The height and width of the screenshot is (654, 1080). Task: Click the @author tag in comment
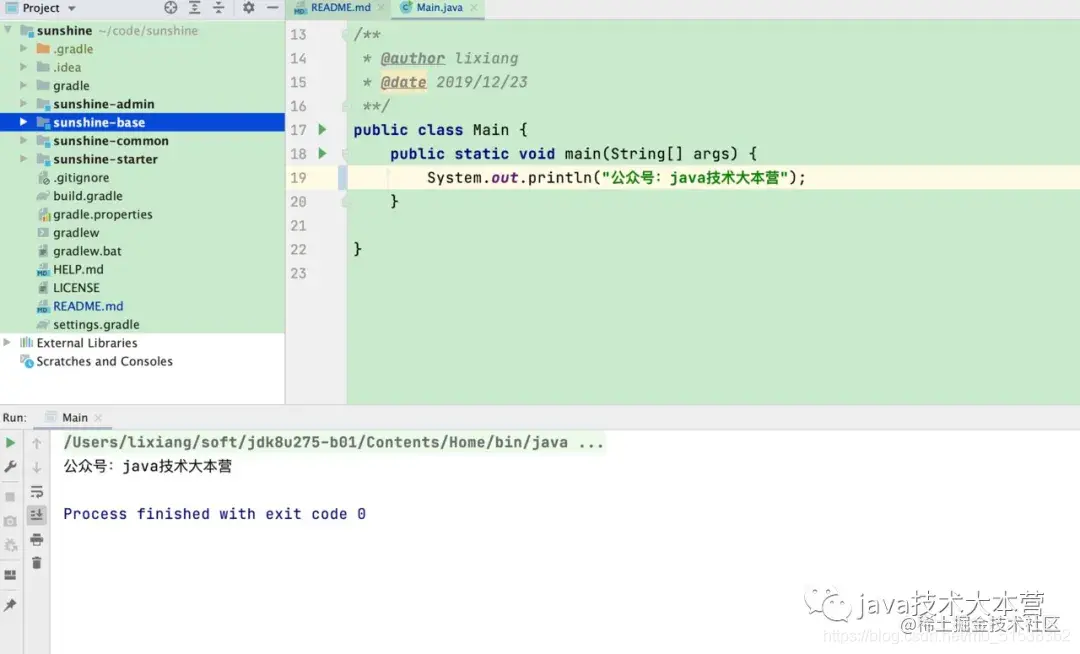tap(413, 59)
